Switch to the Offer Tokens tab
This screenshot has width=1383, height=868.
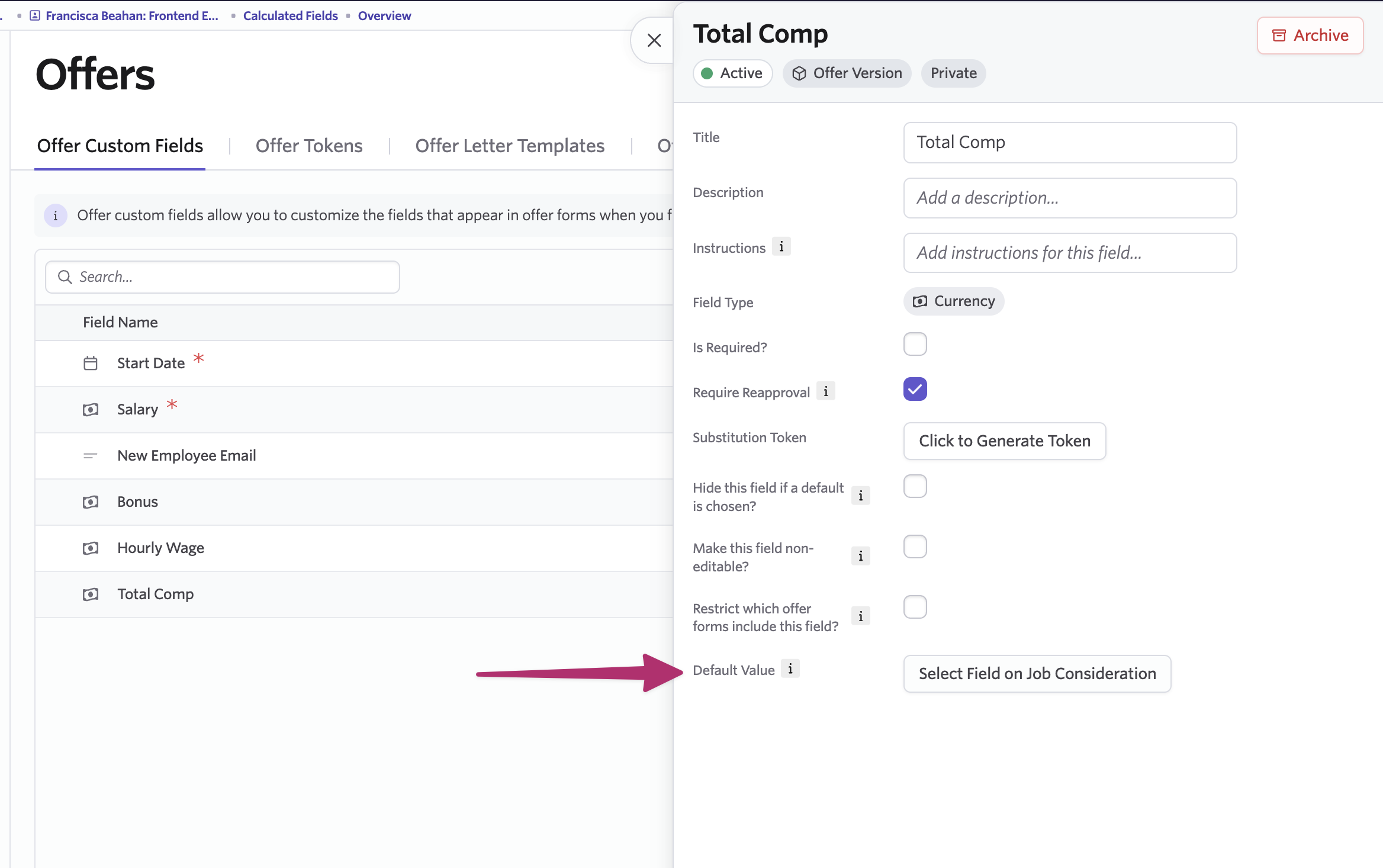coord(309,146)
